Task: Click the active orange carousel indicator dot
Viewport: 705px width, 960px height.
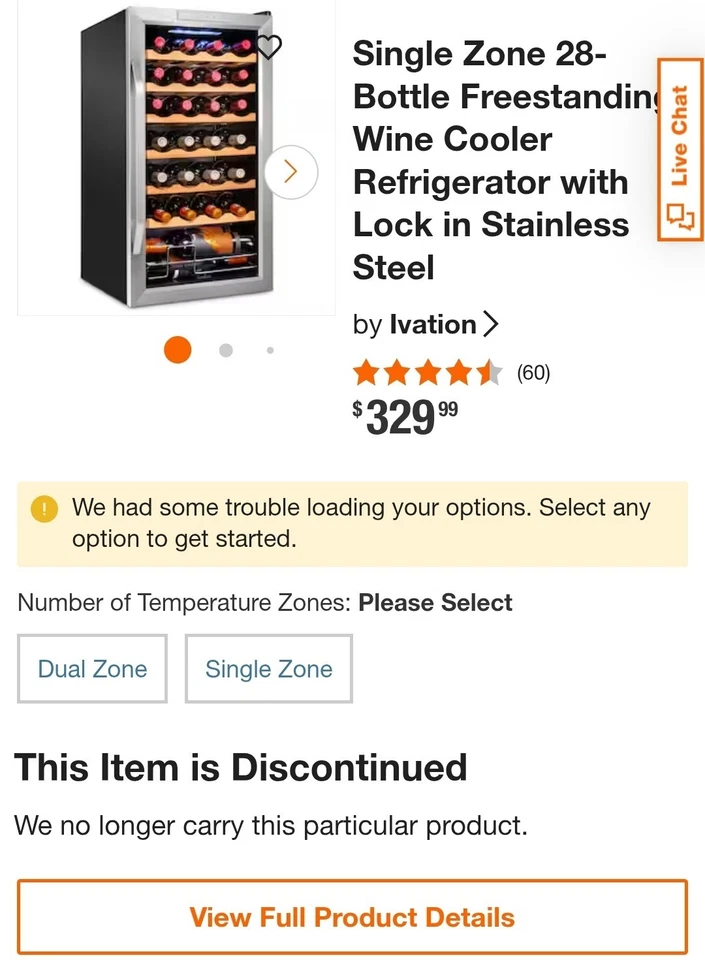Action: tap(177, 350)
